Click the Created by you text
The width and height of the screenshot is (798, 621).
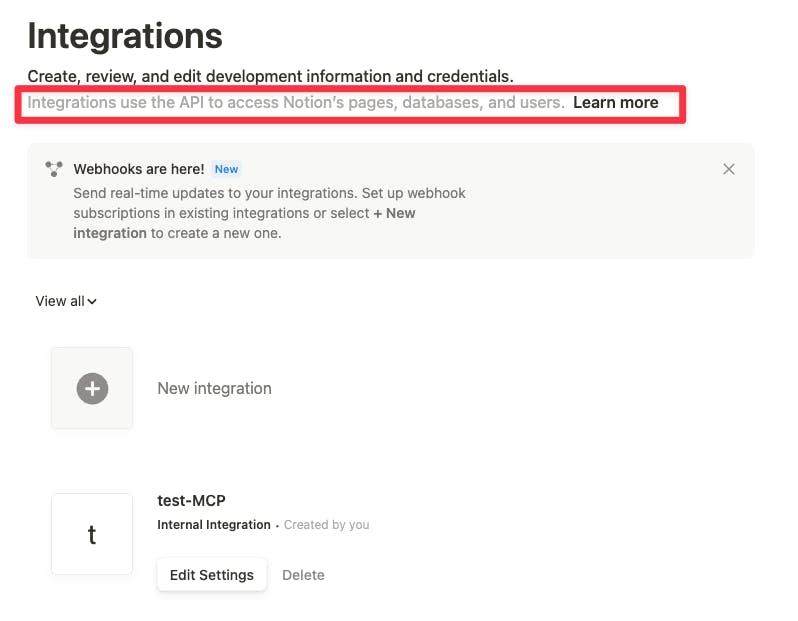pyautogui.click(x=327, y=525)
